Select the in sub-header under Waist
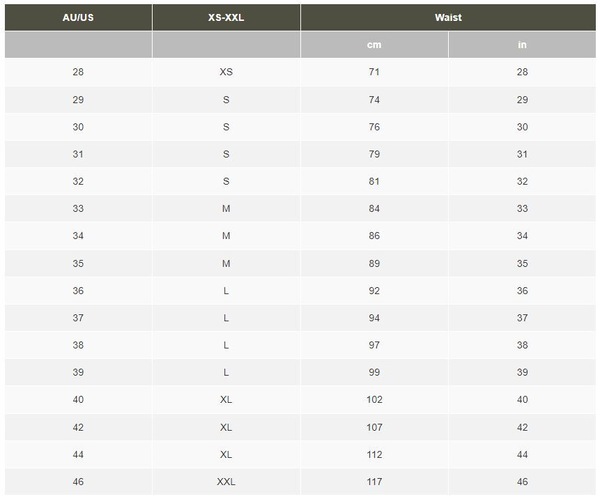 click(x=522, y=45)
